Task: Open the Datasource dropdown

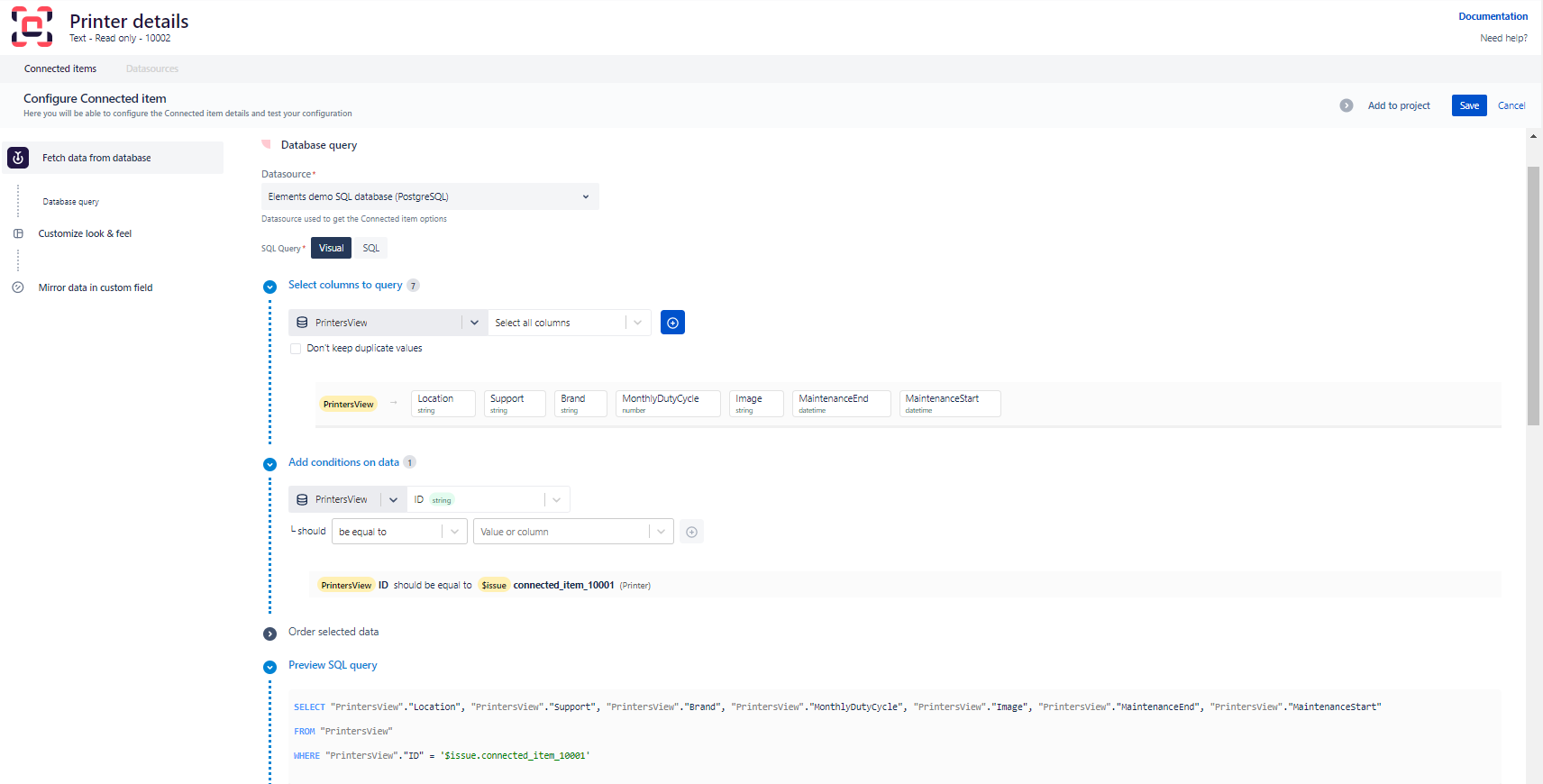Action: (x=430, y=196)
